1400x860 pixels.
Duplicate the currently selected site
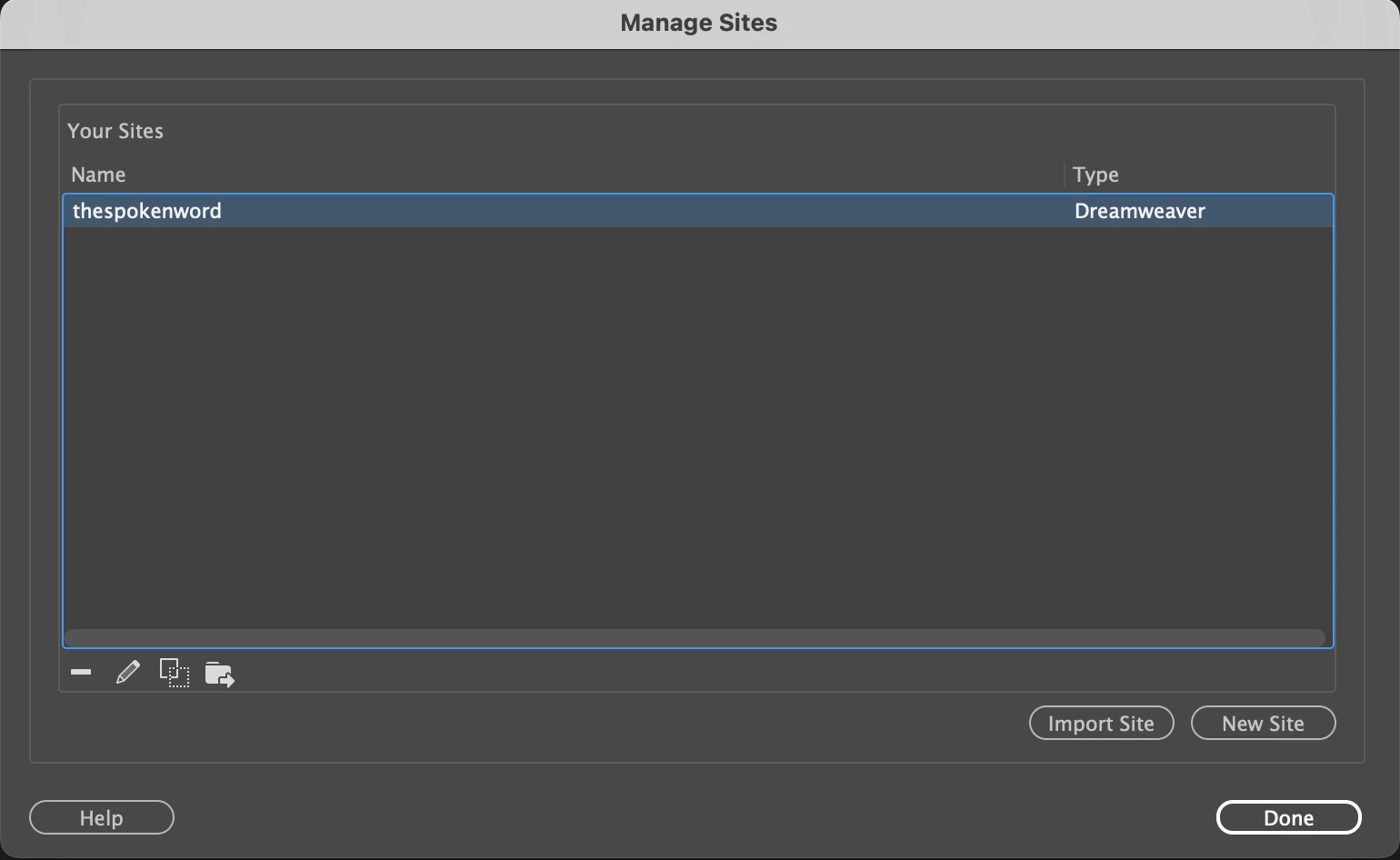pyautogui.click(x=174, y=673)
